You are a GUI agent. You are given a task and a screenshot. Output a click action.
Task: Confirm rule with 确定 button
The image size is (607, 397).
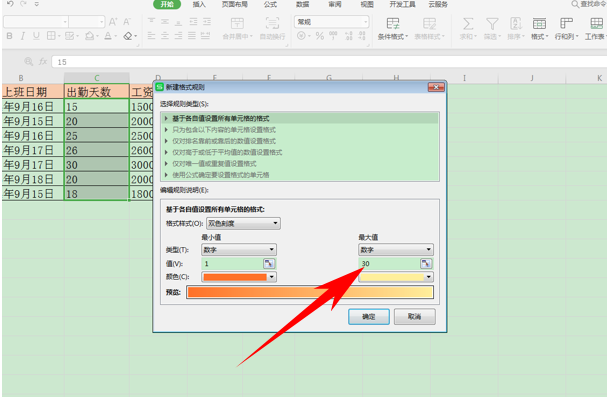click(369, 317)
